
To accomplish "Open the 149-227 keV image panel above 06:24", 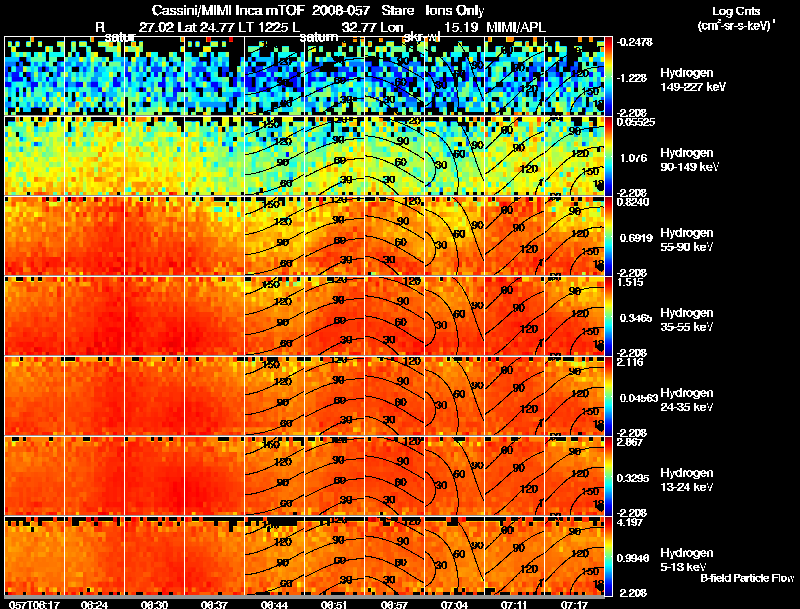I will [x=94, y=76].
